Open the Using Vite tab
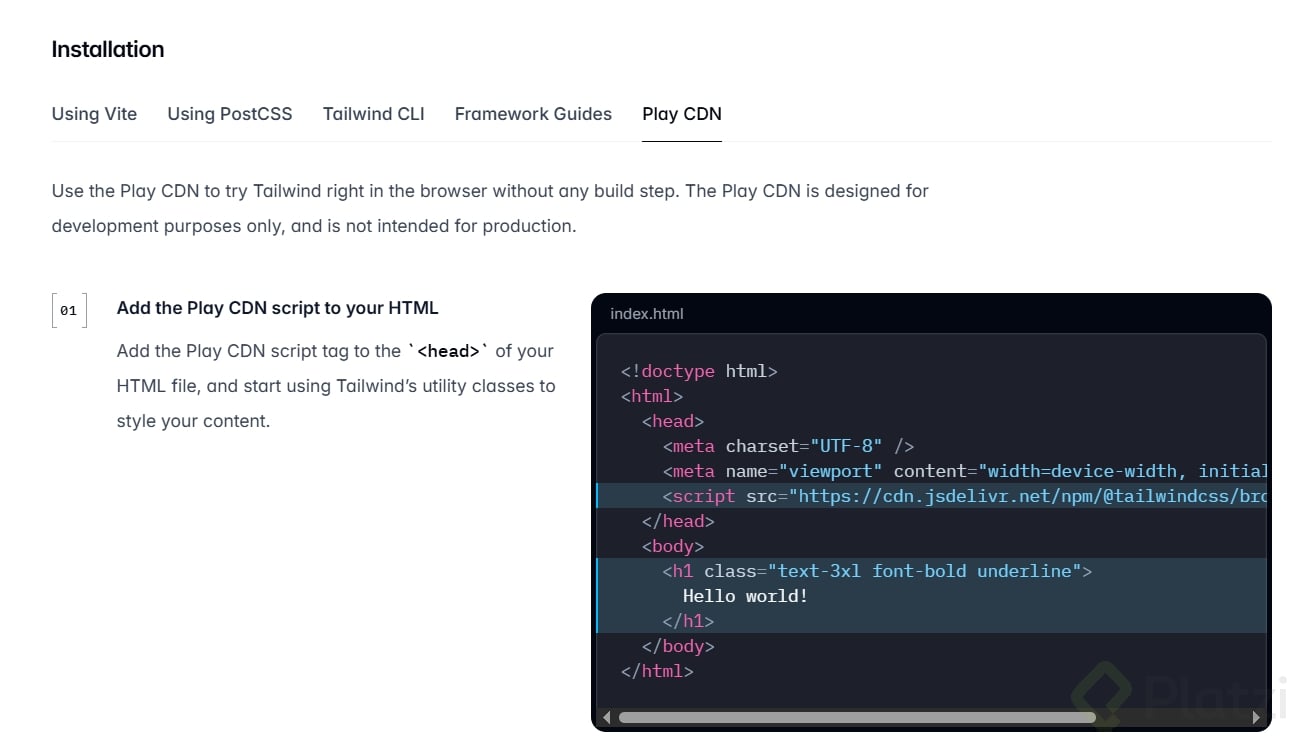Image resolution: width=1301 pixels, height=741 pixels. [94, 114]
